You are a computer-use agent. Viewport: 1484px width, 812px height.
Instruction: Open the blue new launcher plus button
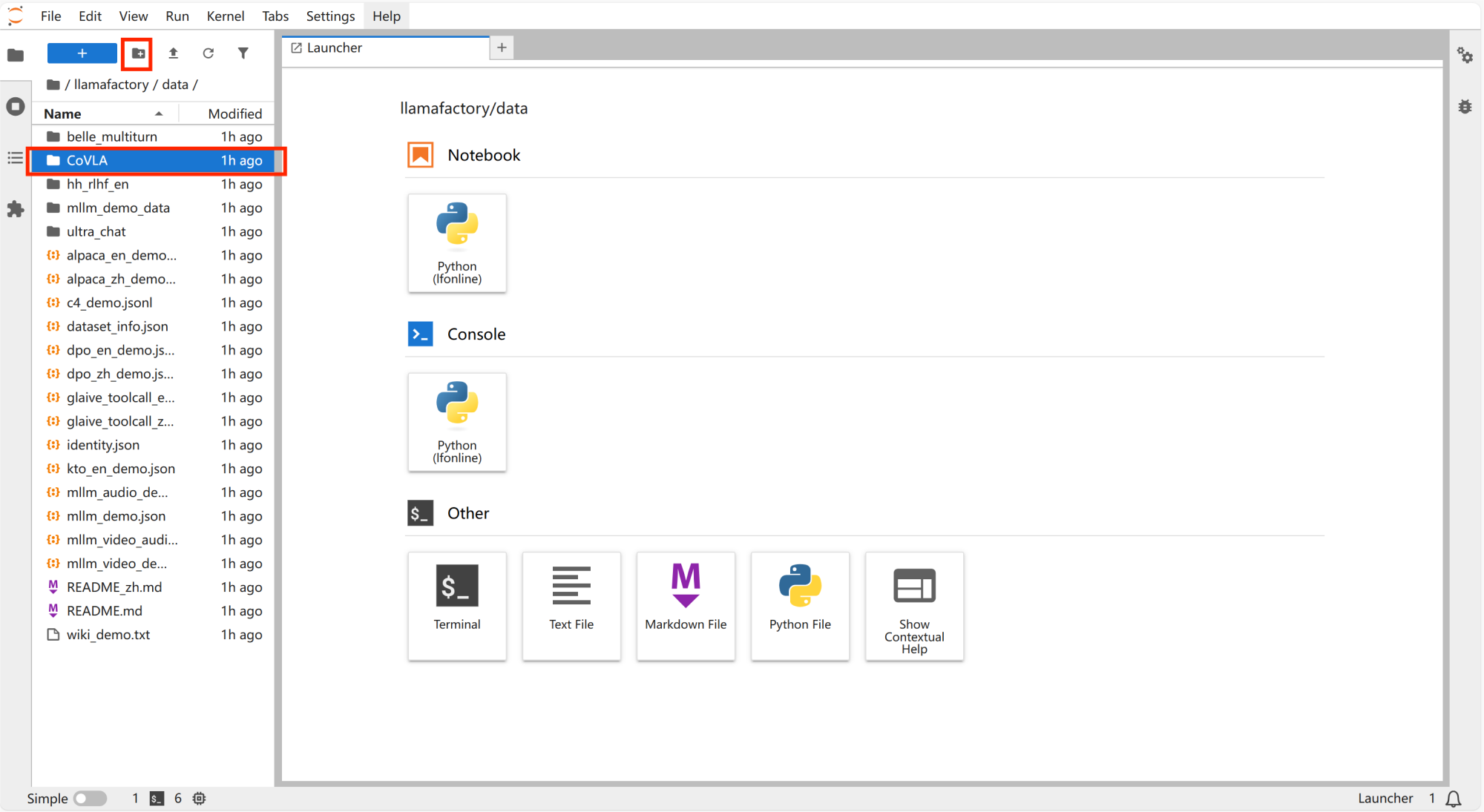(x=82, y=53)
